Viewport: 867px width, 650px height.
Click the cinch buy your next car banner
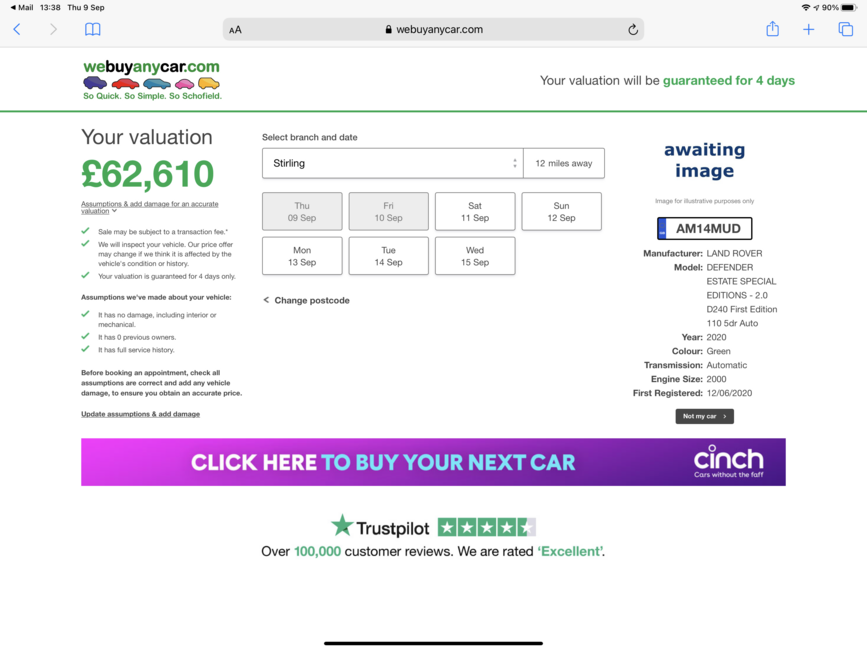pyautogui.click(x=433, y=462)
